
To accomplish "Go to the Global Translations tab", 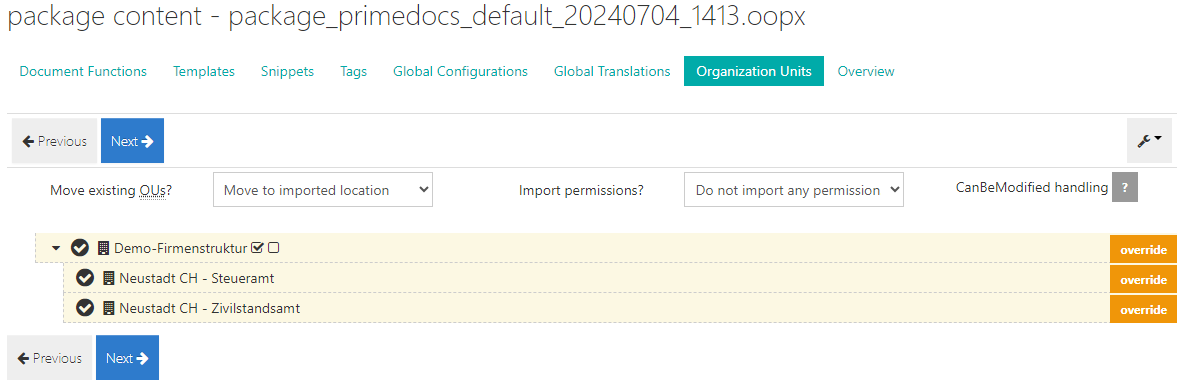I will pos(612,71).
